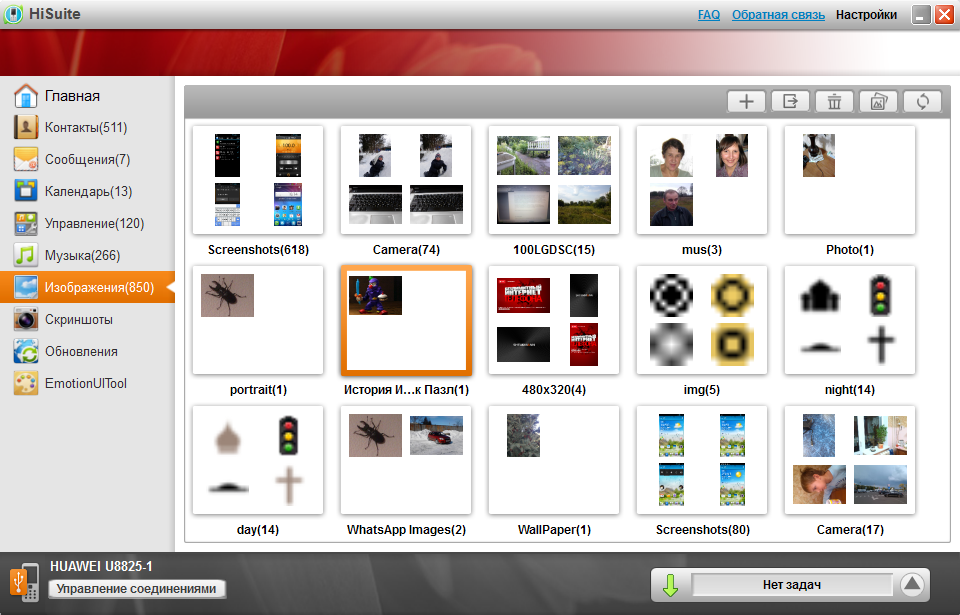Select the Photo(1) album
The image size is (960, 615).
(x=850, y=180)
